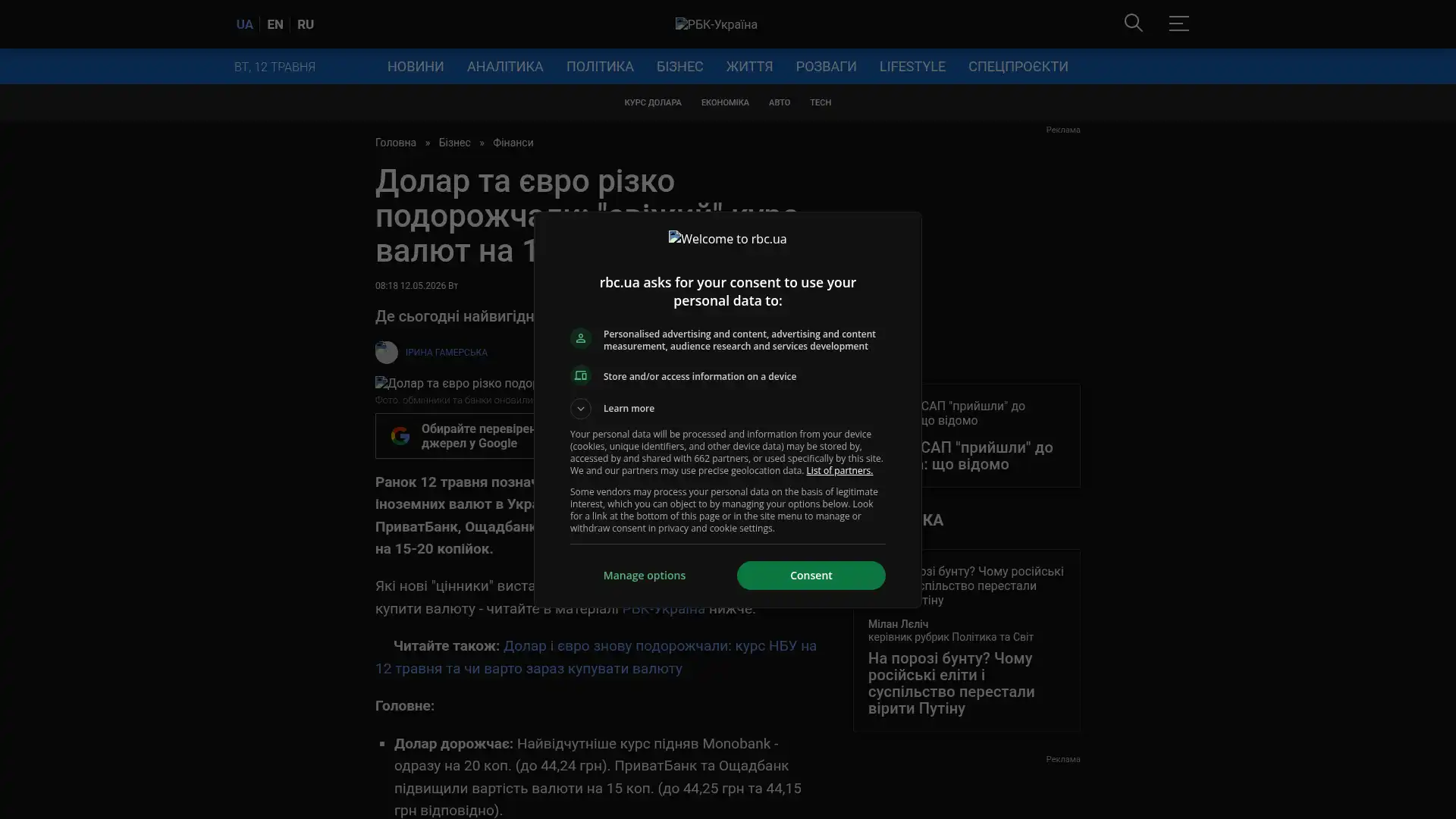The height and width of the screenshot is (819, 1456).
Task: Open the ЖИТТЯ menu
Action: (x=750, y=67)
